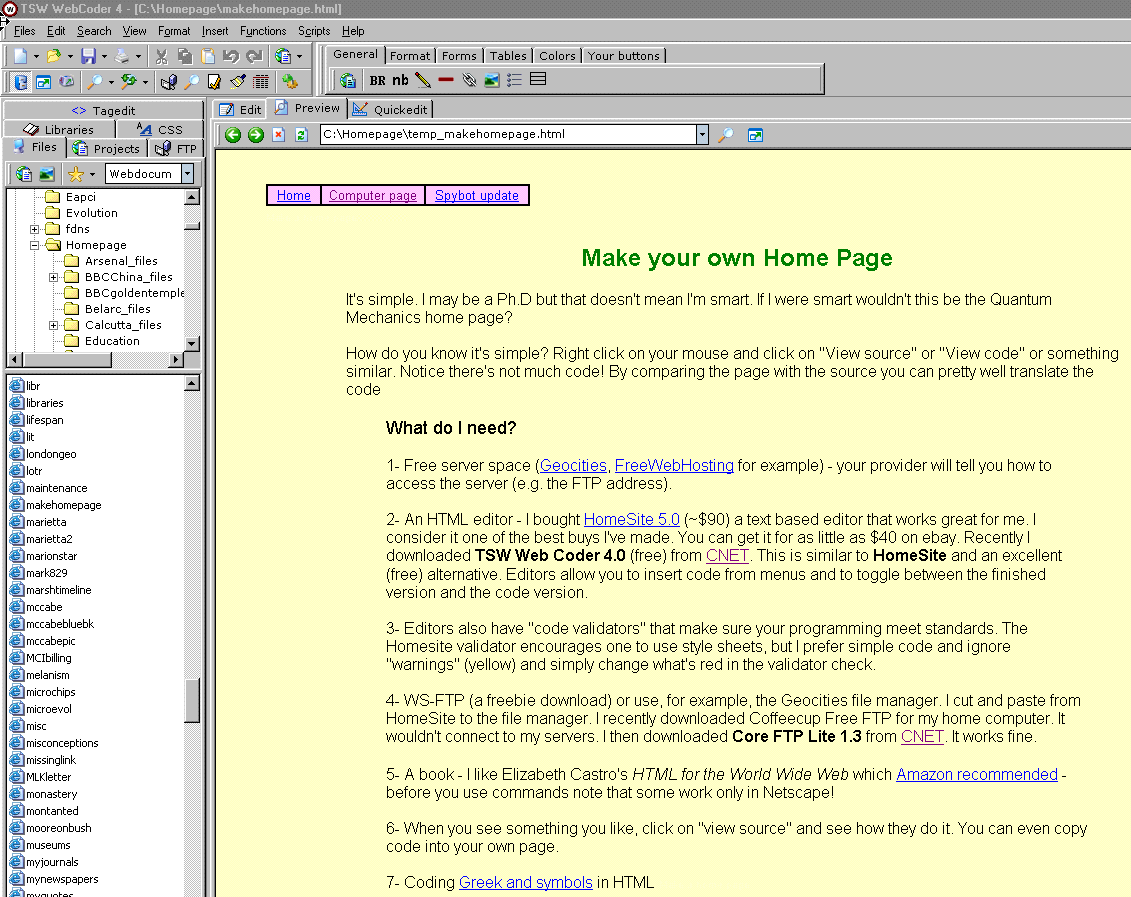This screenshot has width=1131, height=897.
Task: Insert non-breaking space with nb button
Action: (400, 80)
